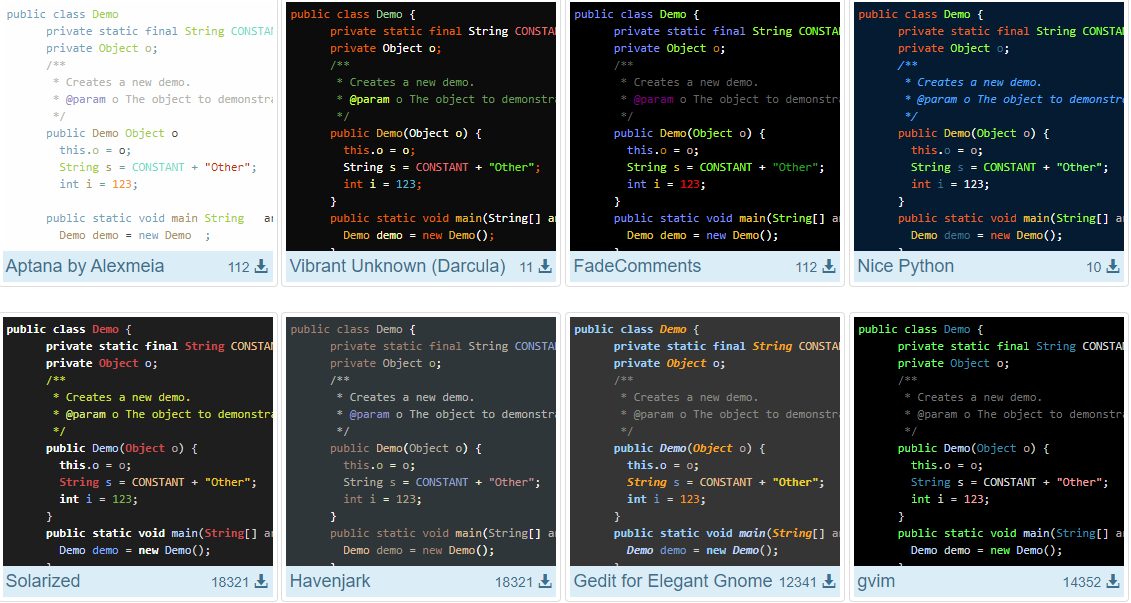
Task: Download the Nice Python theme
Action: click(x=1113, y=267)
